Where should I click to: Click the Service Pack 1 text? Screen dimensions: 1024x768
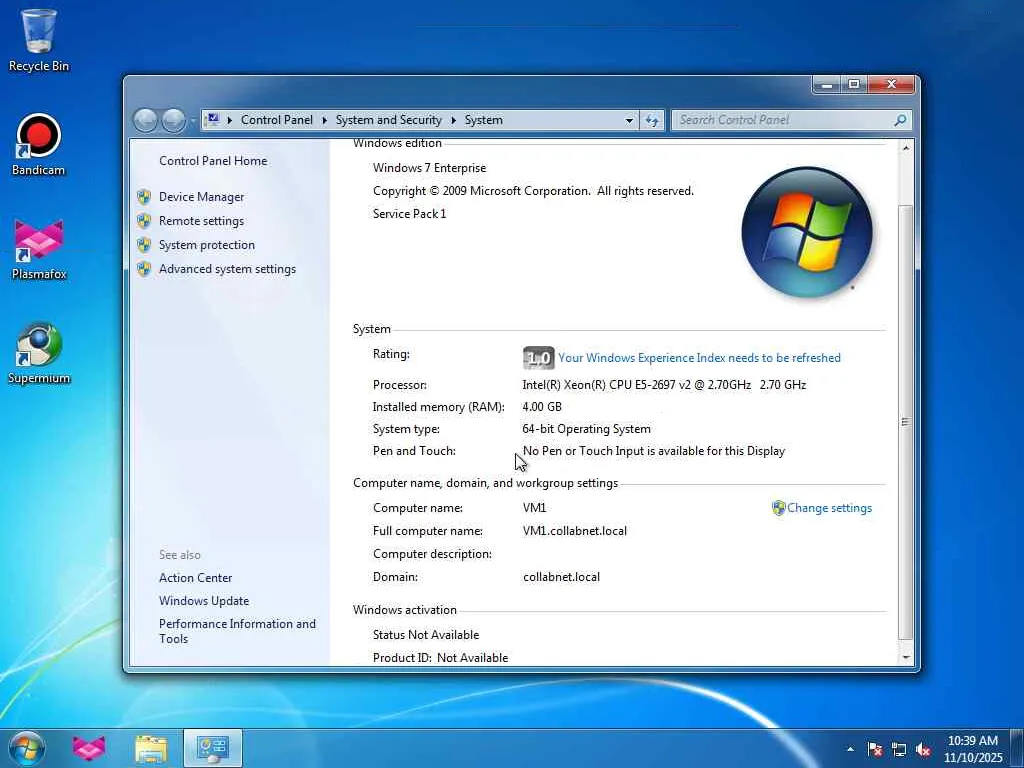coord(409,214)
